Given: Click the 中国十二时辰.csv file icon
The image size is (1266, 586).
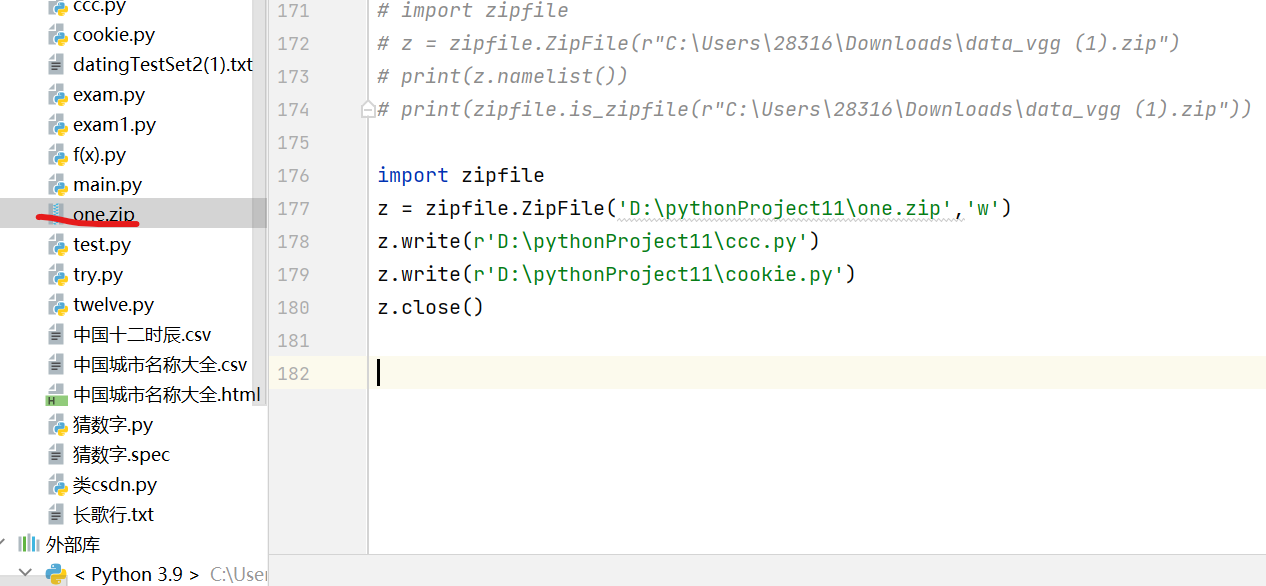Looking at the screenshot, I should 56,335.
